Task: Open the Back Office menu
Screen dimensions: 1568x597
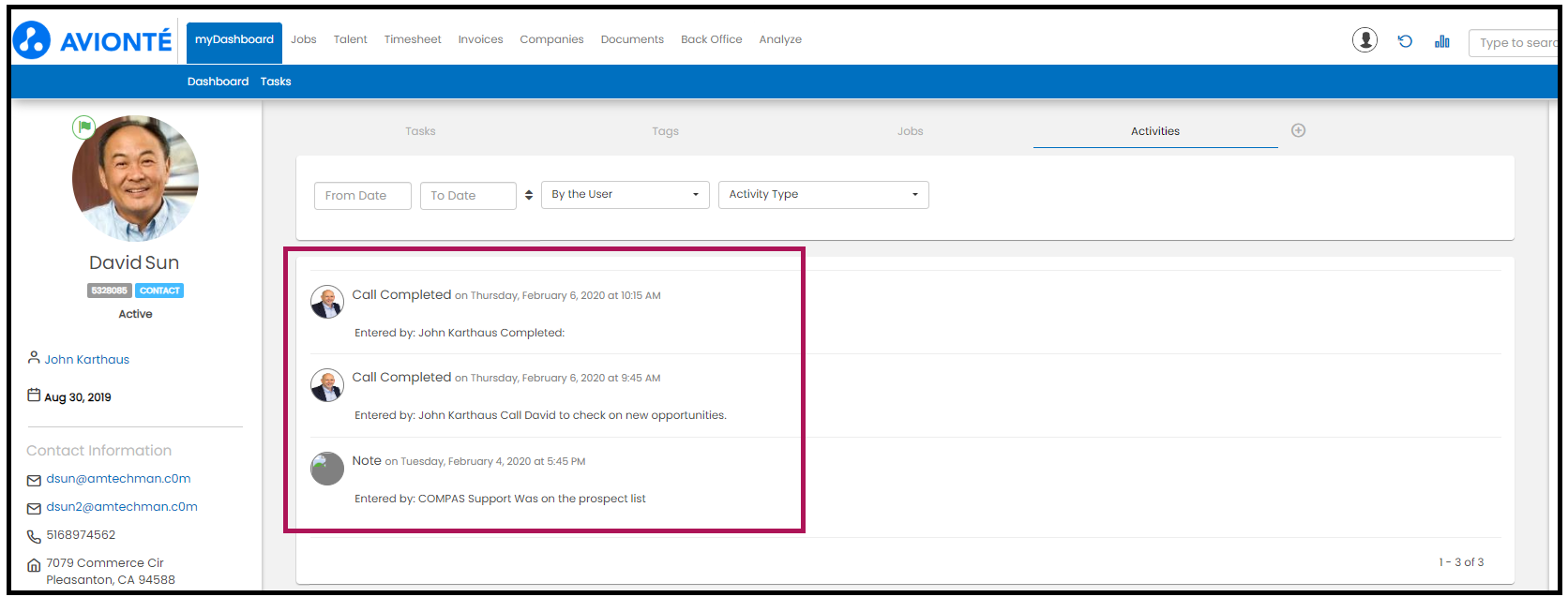Action: (711, 39)
